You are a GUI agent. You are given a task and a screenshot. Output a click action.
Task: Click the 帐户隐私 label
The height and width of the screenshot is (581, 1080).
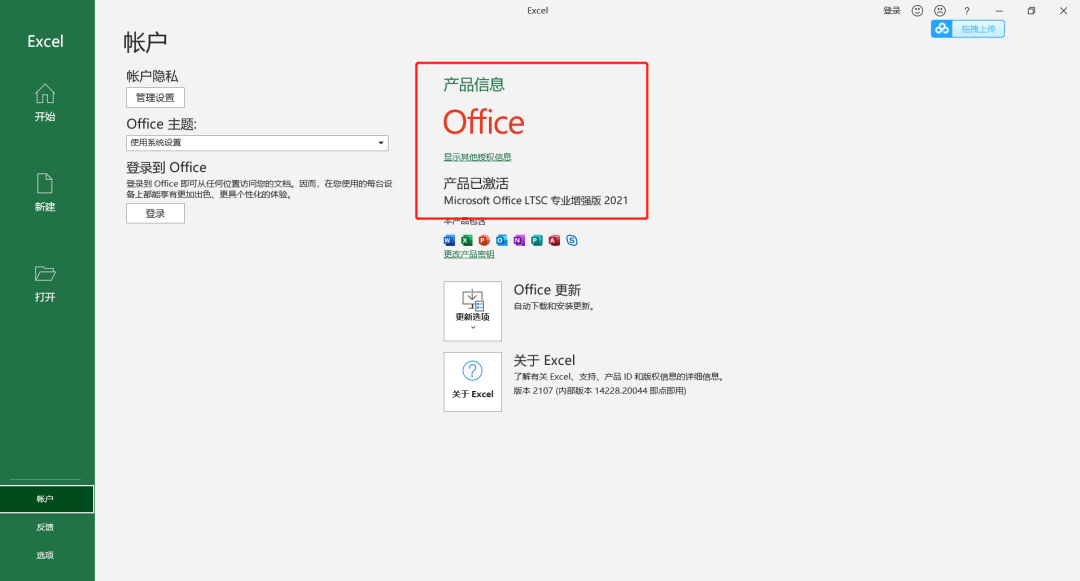(x=152, y=76)
